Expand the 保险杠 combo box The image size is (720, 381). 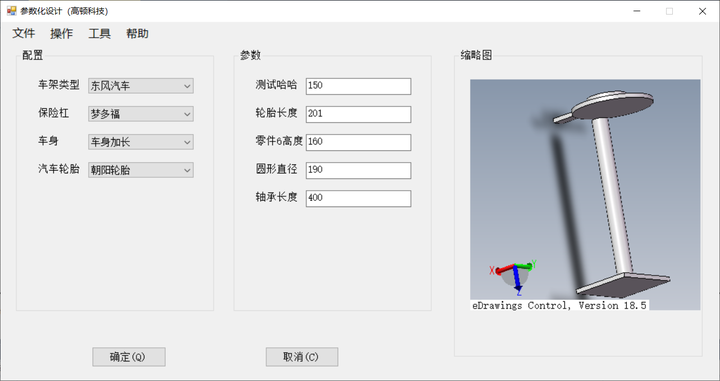(141, 114)
